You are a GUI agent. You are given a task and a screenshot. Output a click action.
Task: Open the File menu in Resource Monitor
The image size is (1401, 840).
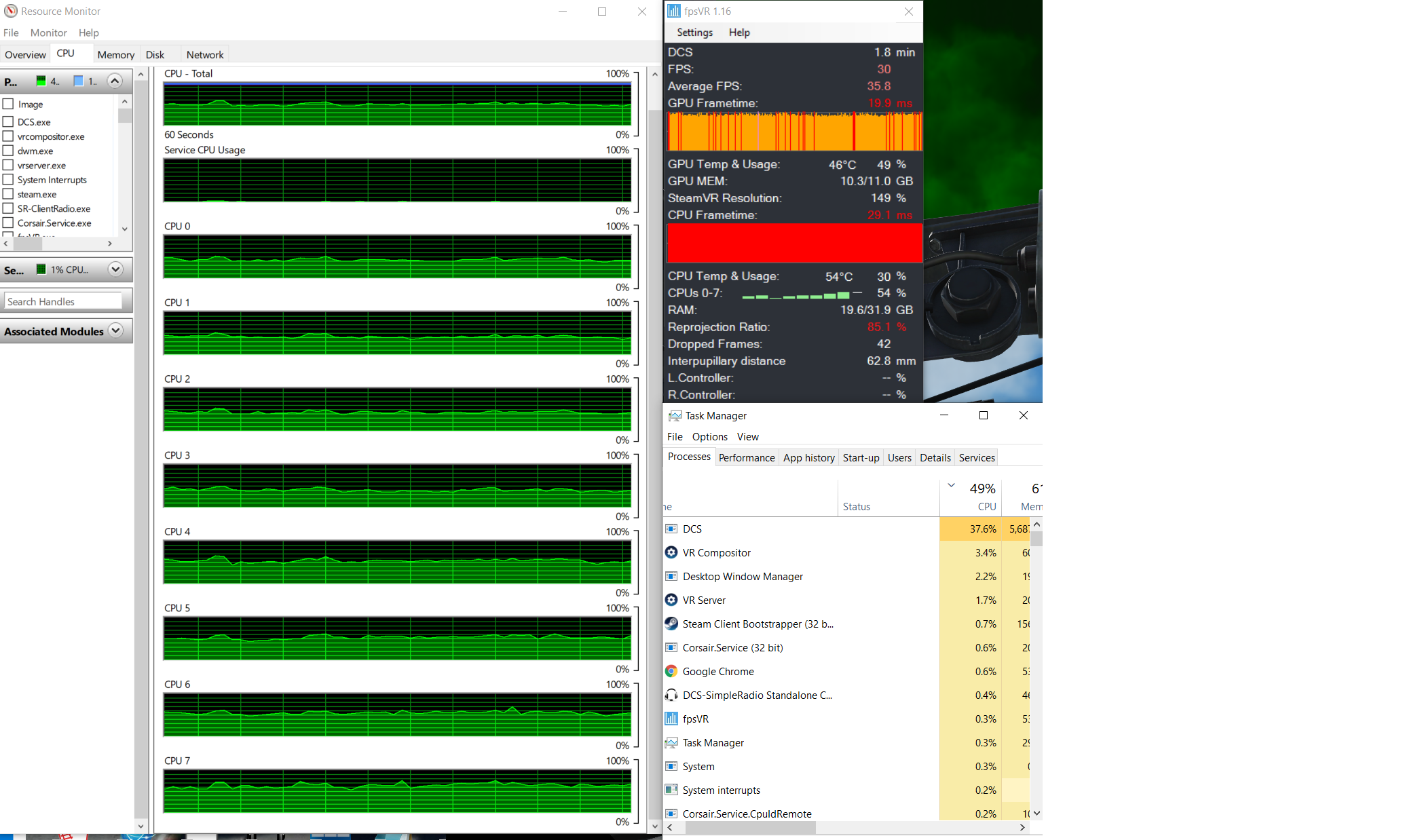pyautogui.click(x=11, y=33)
